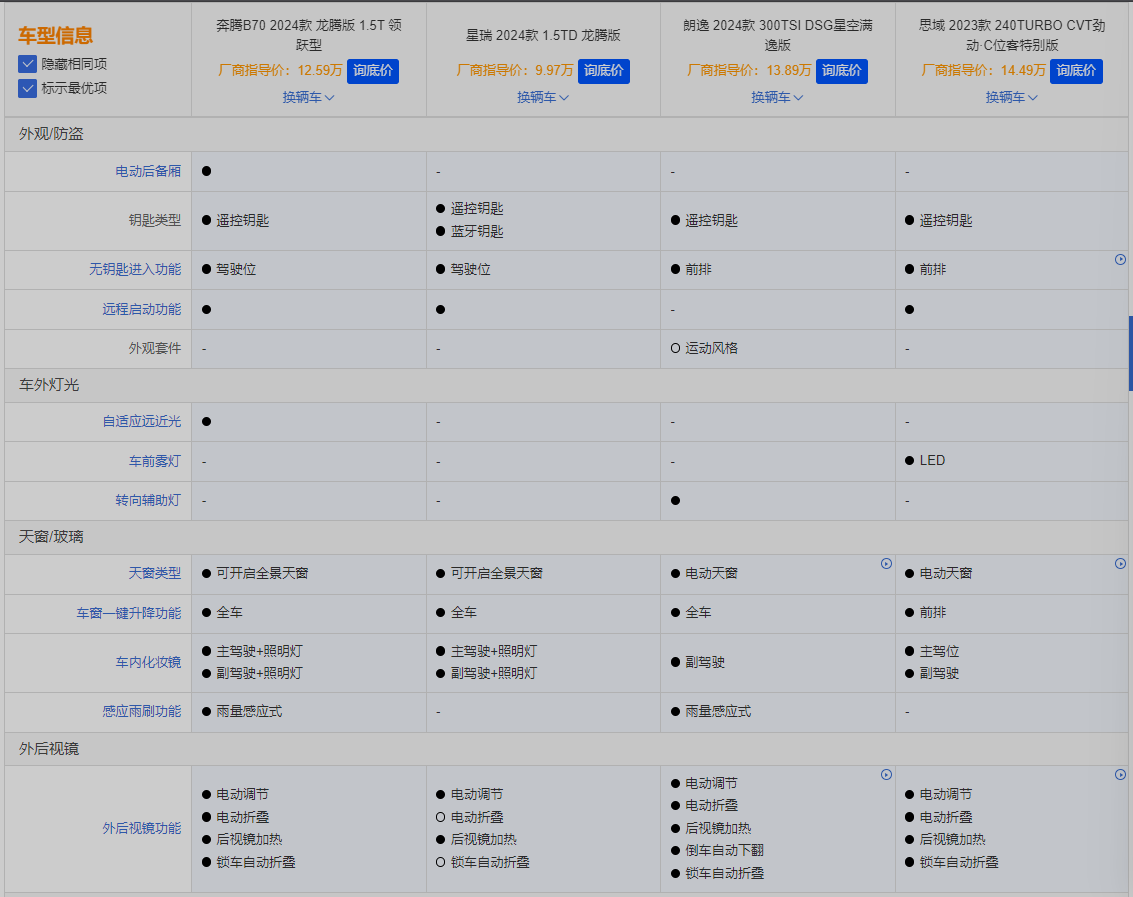Click 雨量感应式 in the 朗逸 column
Viewport: 1133px width, 897px height.
point(718,711)
